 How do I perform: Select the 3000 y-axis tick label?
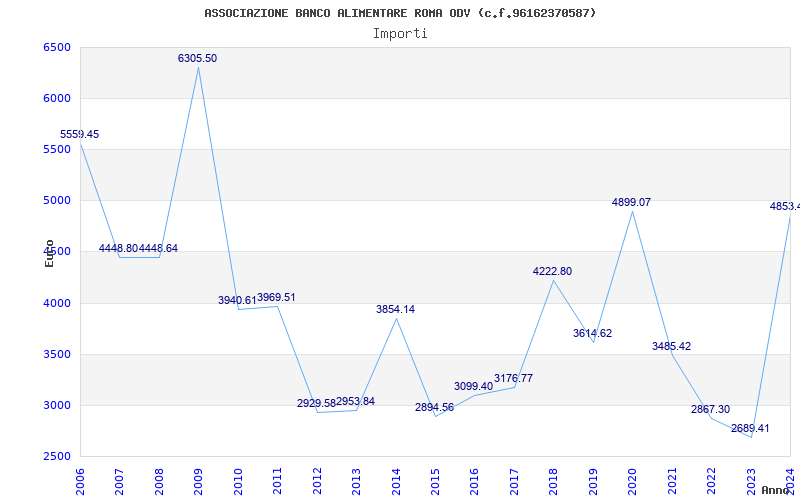coord(57,406)
